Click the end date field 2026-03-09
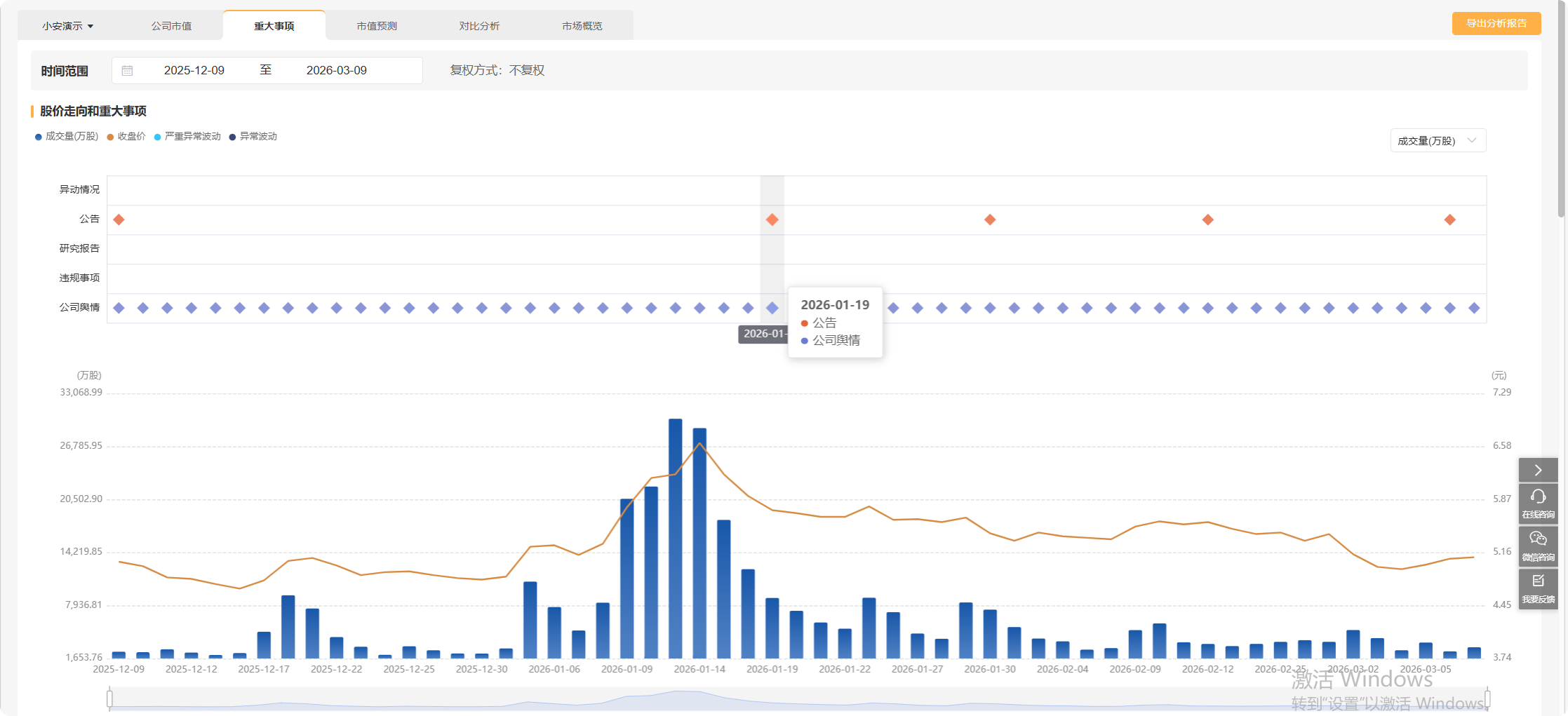The width and height of the screenshot is (1568, 716). point(336,71)
